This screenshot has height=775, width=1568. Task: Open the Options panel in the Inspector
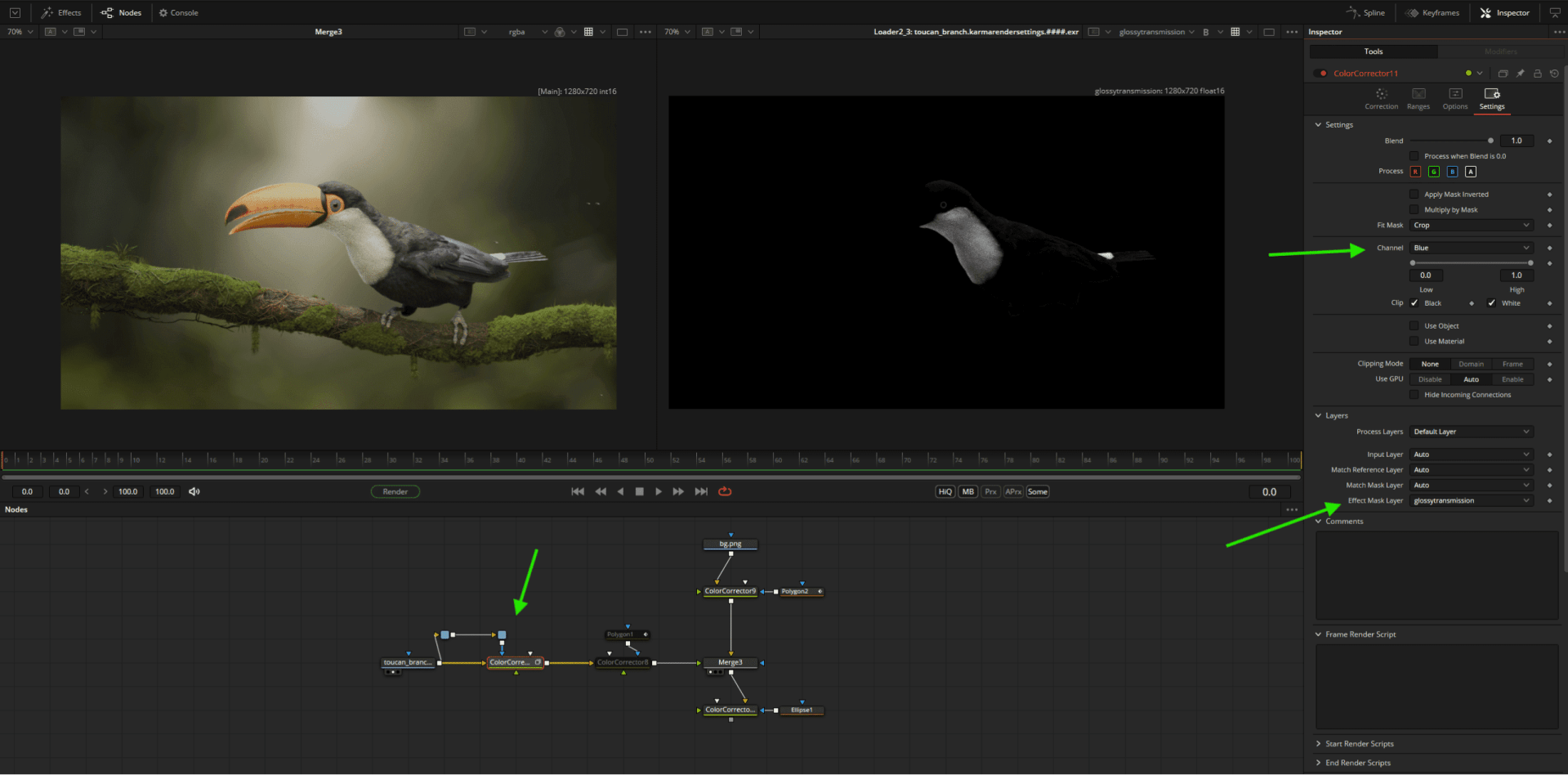click(x=1454, y=100)
